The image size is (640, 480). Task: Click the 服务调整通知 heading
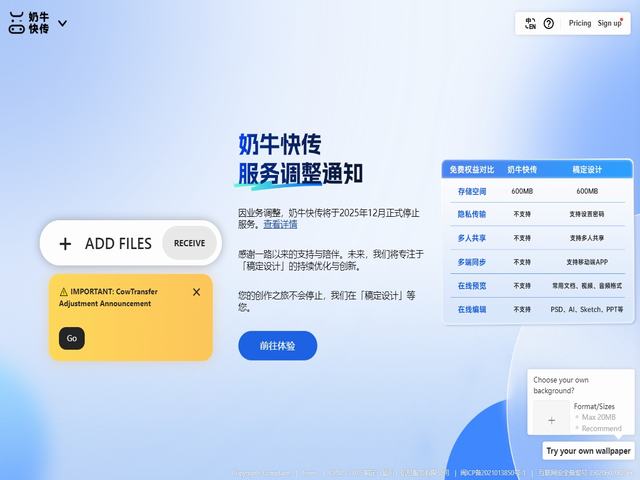[x=300, y=174]
